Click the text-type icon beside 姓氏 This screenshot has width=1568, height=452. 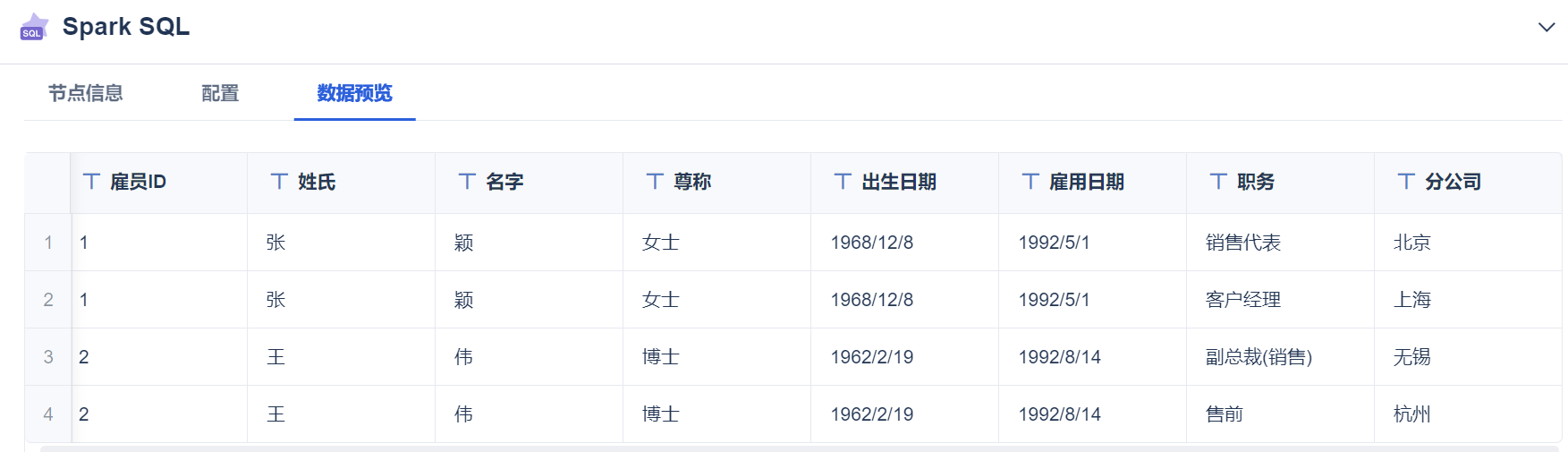[279, 182]
